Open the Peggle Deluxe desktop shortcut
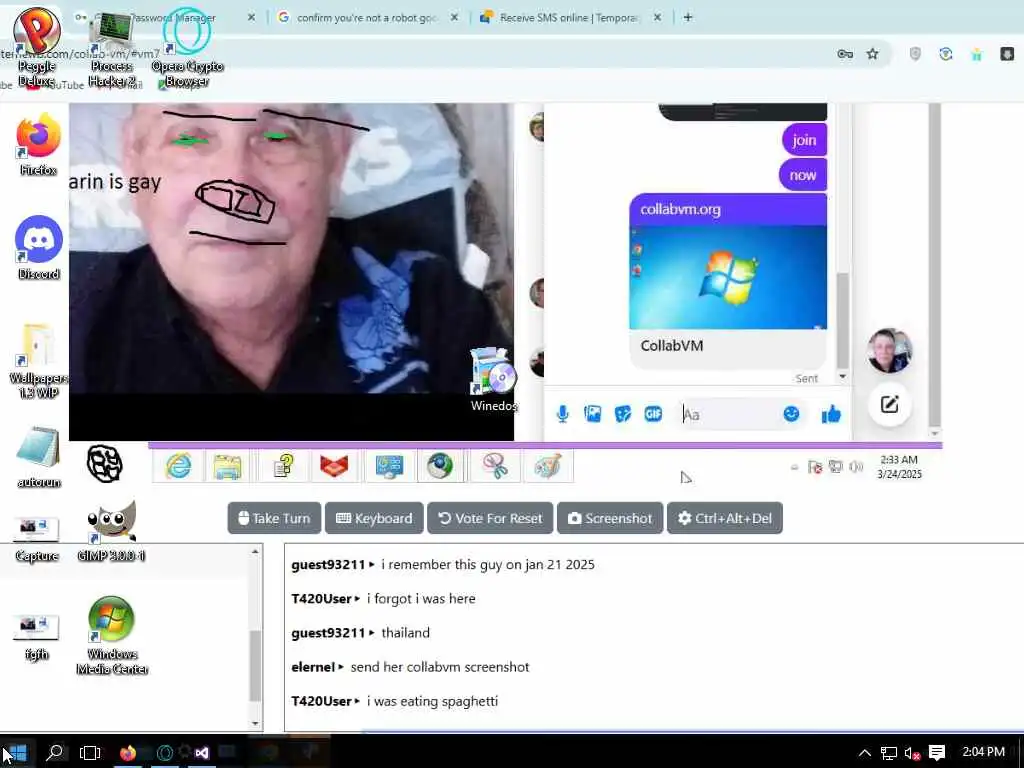 (x=37, y=47)
